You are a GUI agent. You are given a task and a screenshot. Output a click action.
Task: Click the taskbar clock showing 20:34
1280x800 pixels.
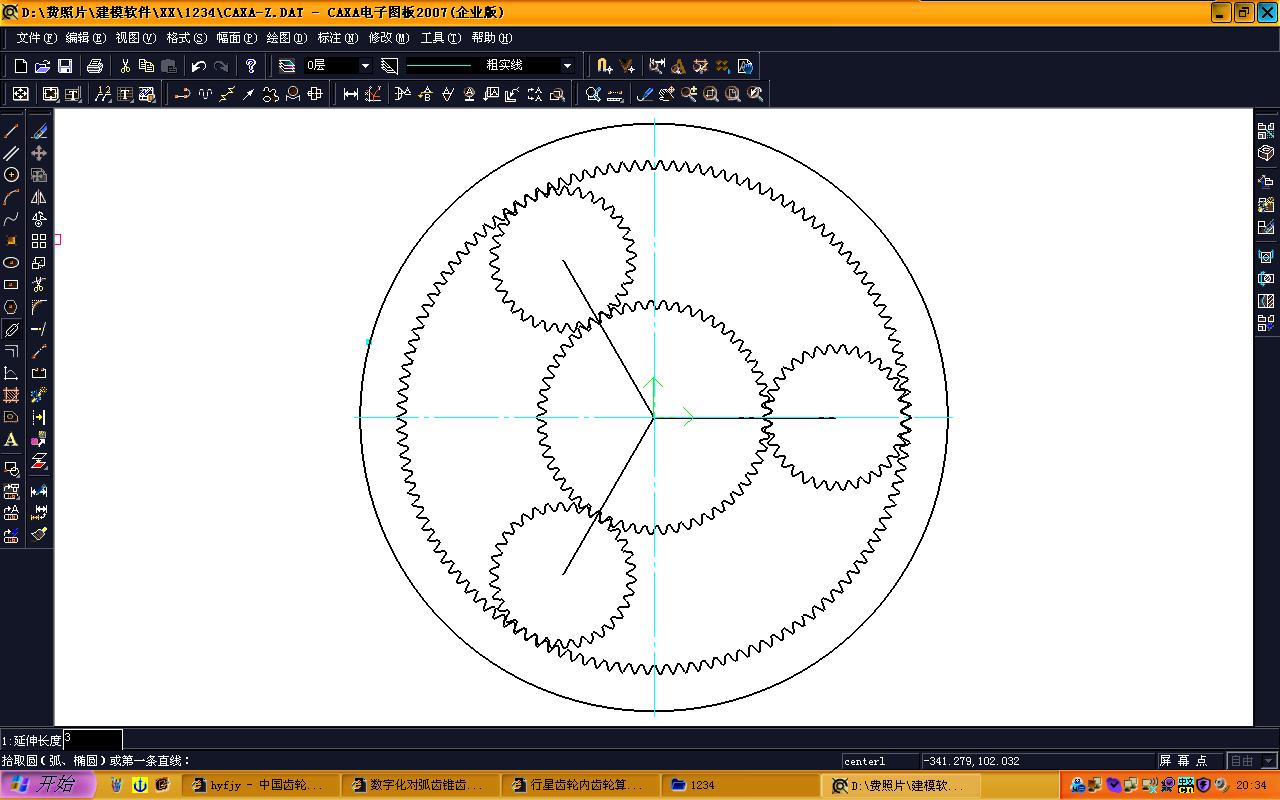1251,785
